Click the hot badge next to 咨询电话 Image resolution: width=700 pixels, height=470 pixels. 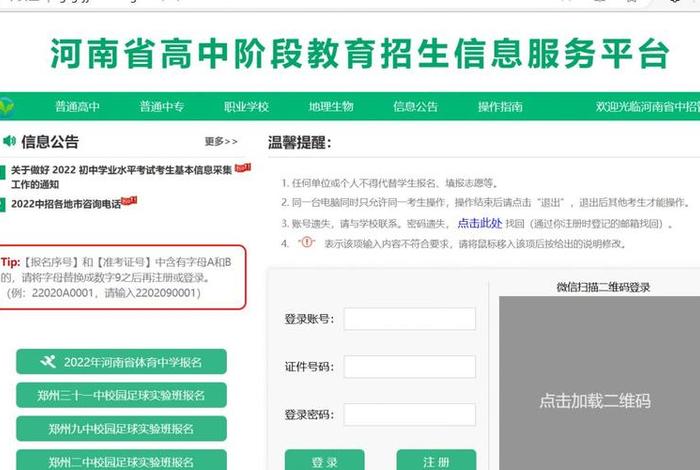(x=129, y=201)
